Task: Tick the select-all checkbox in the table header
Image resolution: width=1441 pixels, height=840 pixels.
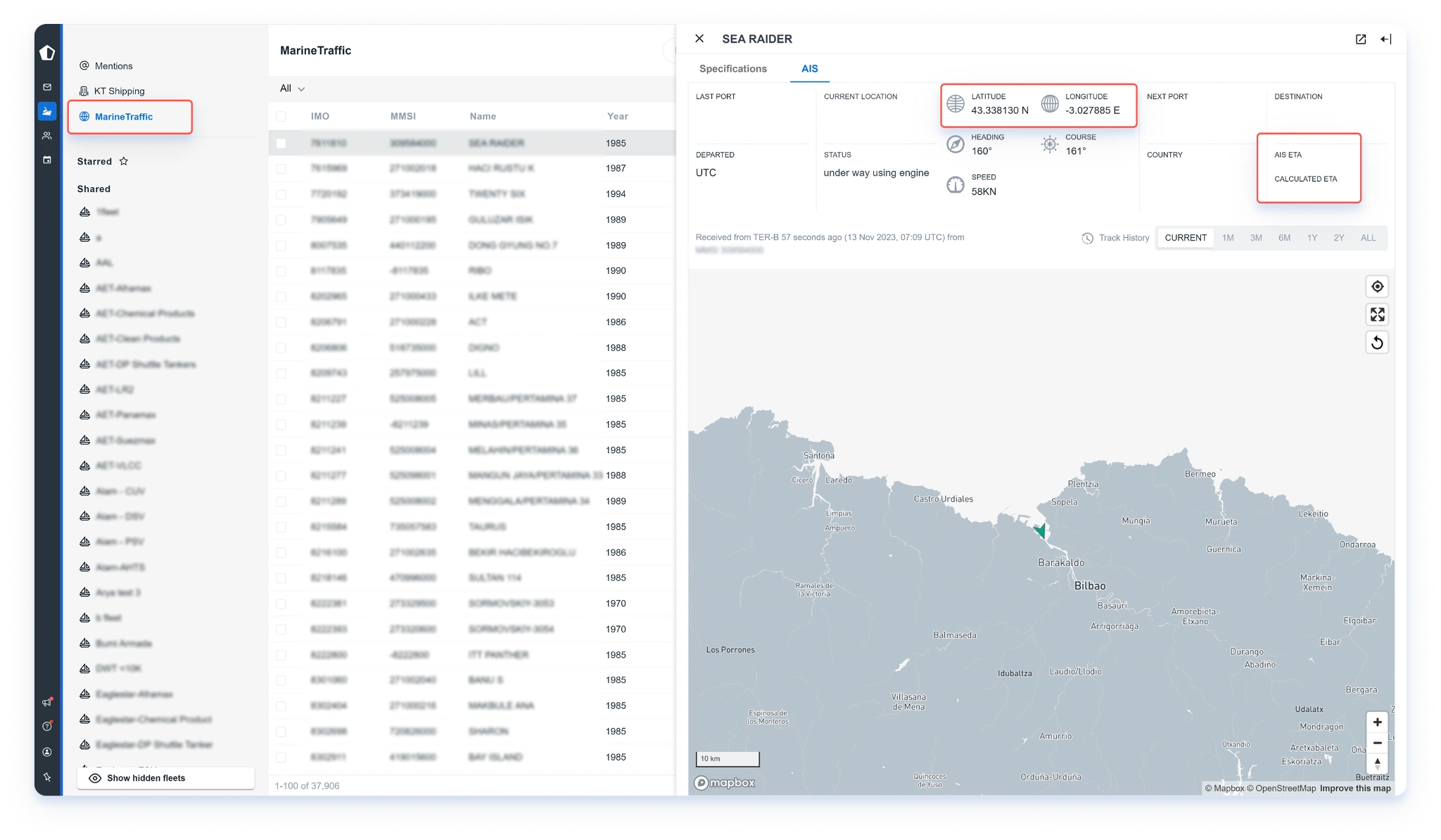Action: coord(281,117)
